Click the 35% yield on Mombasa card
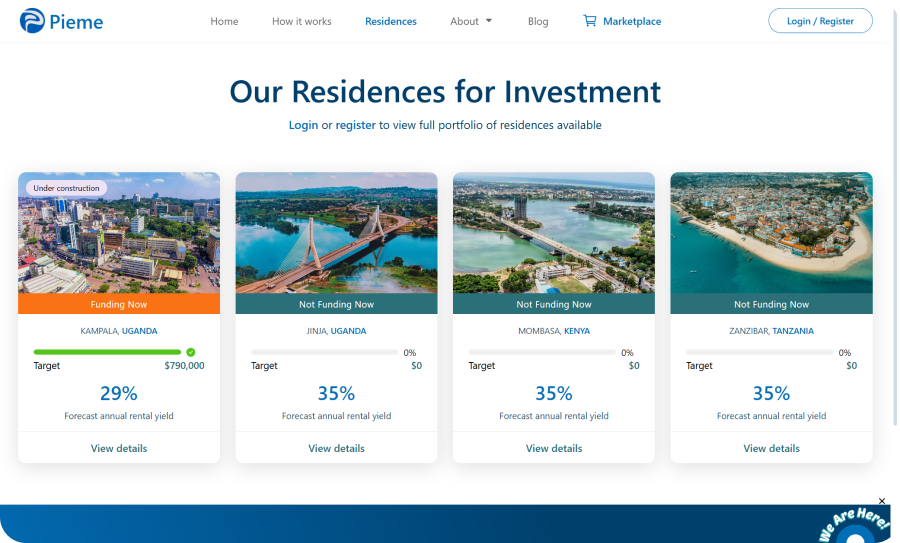This screenshot has width=900, height=543. tap(554, 393)
